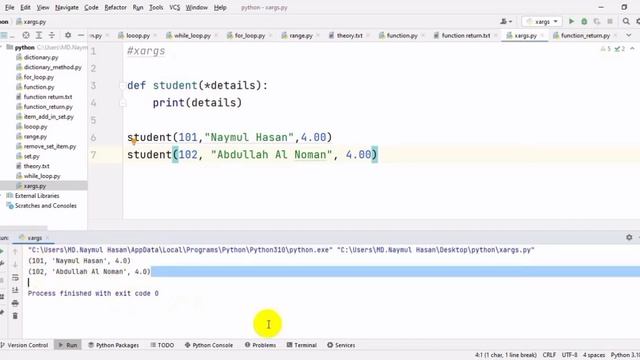Close the xargs run tab
This screenshot has width=640, height=360.
coord(47,238)
